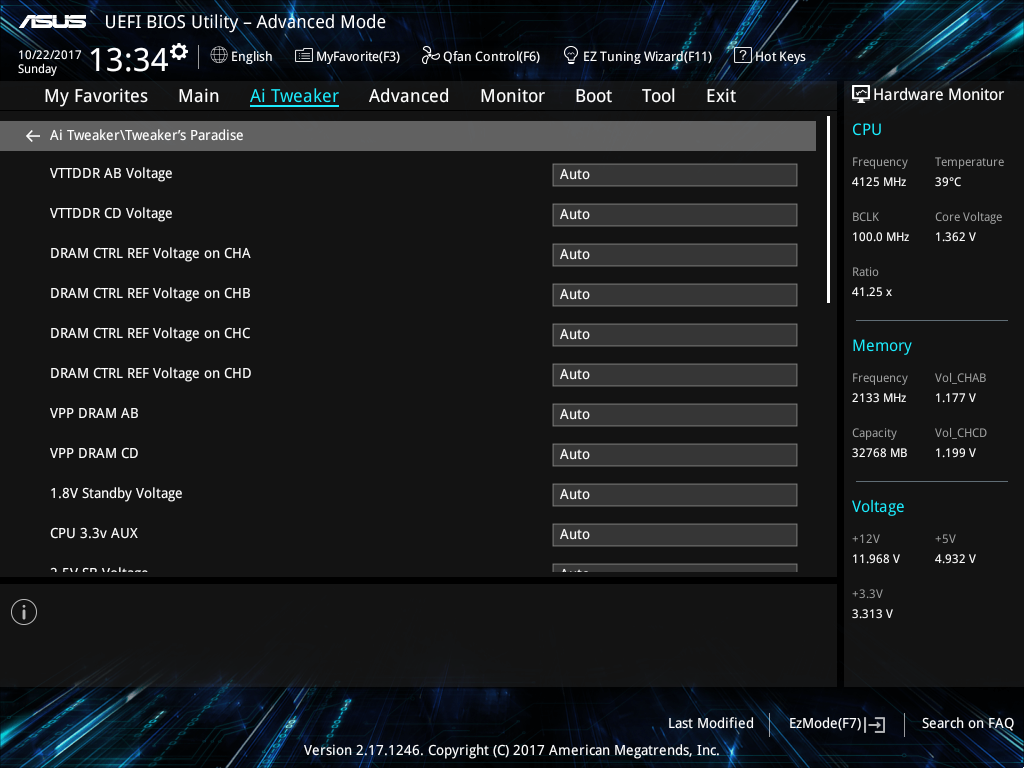Select VPP DRAM CD label

pyautogui.click(x=94, y=453)
